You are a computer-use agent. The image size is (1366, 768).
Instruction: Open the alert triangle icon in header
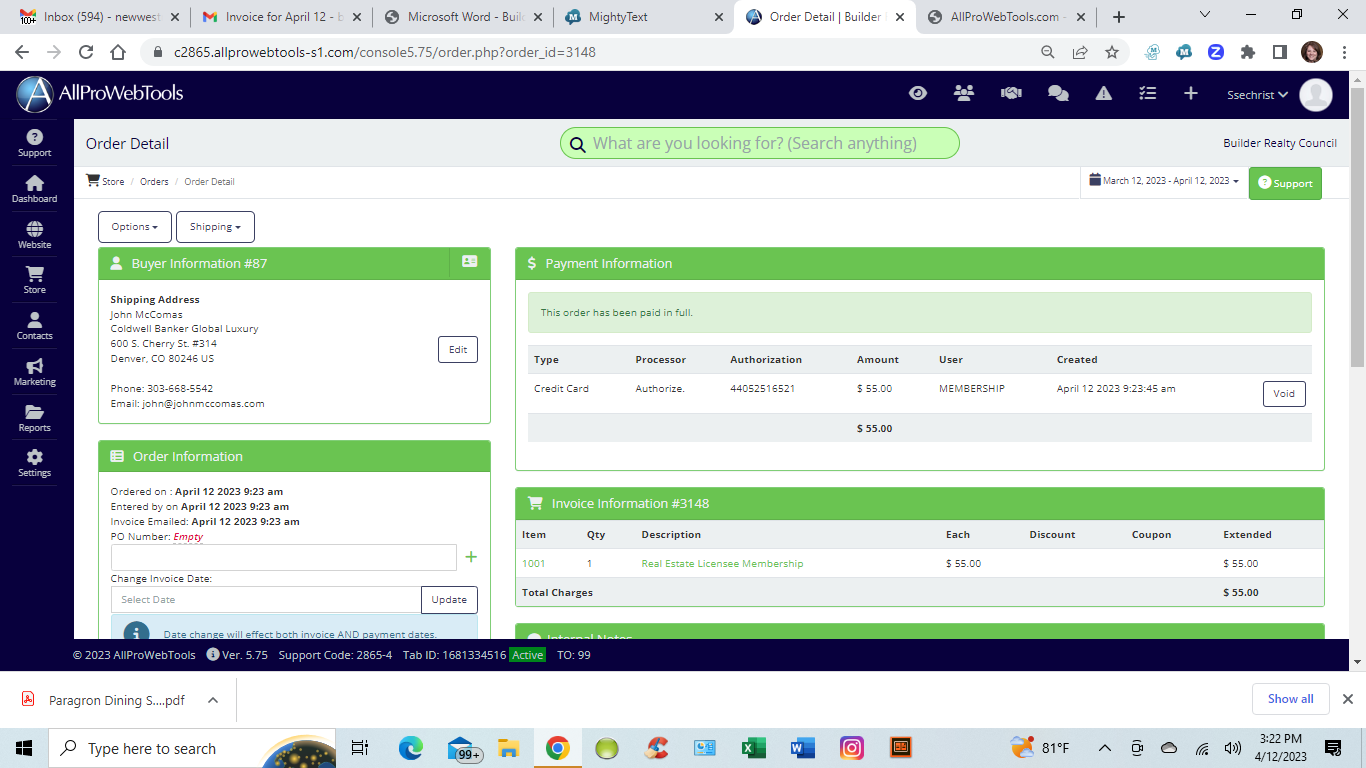coord(1104,93)
